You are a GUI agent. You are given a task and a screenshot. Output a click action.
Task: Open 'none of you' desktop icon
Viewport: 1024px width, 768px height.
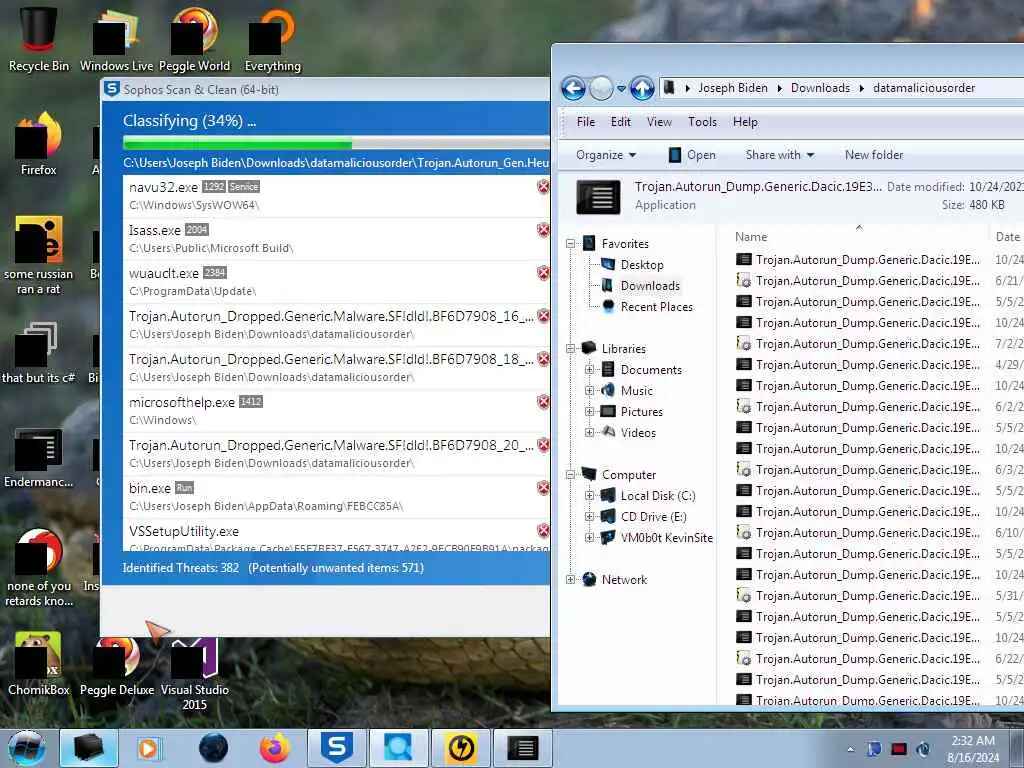tap(39, 567)
